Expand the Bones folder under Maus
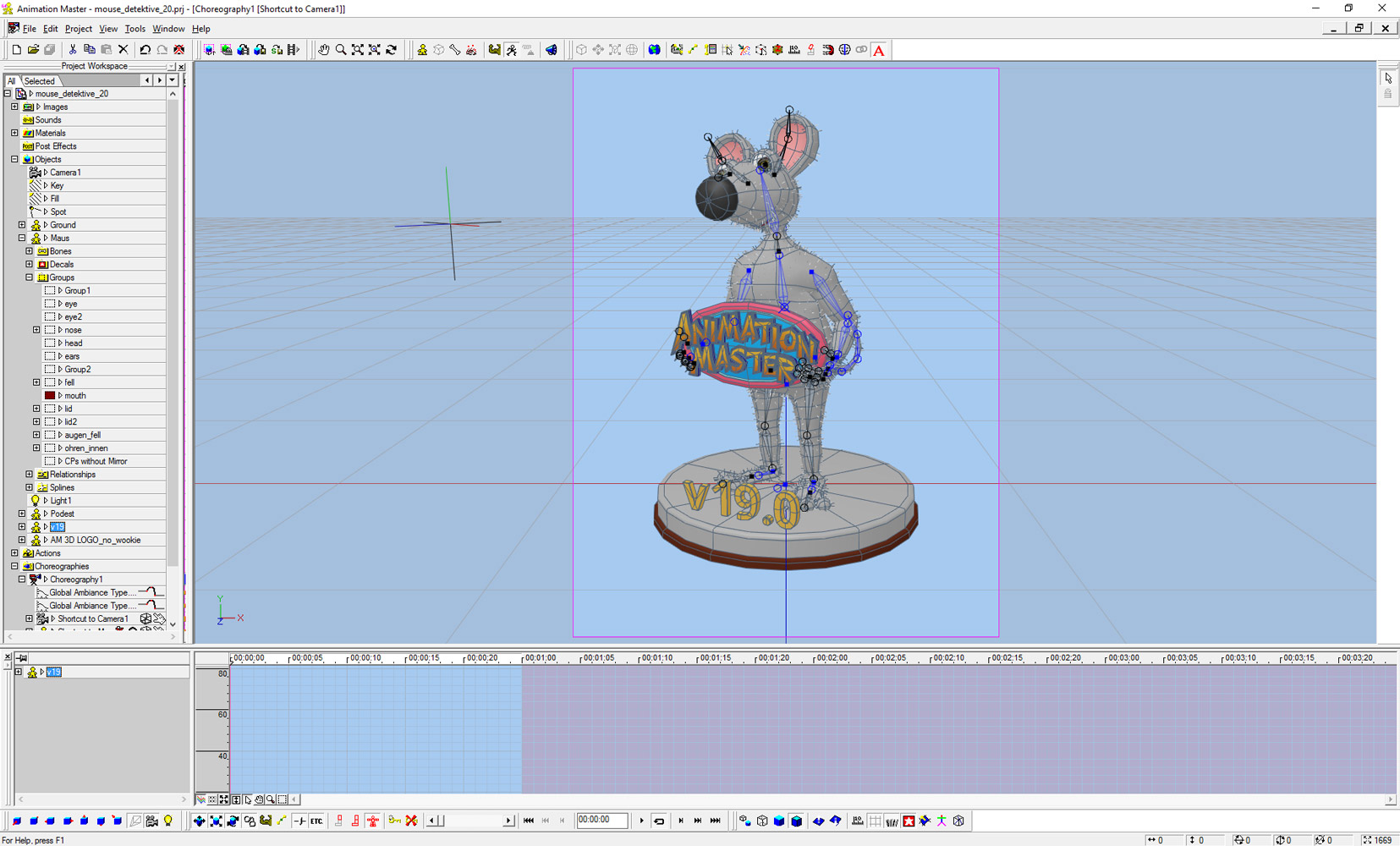 (30, 251)
